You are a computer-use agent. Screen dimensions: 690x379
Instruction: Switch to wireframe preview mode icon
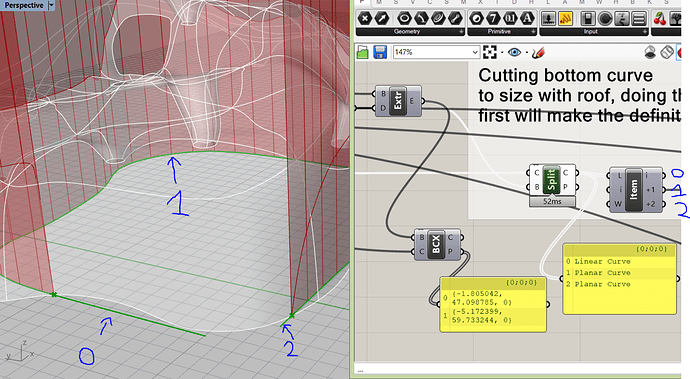click(x=667, y=52)
